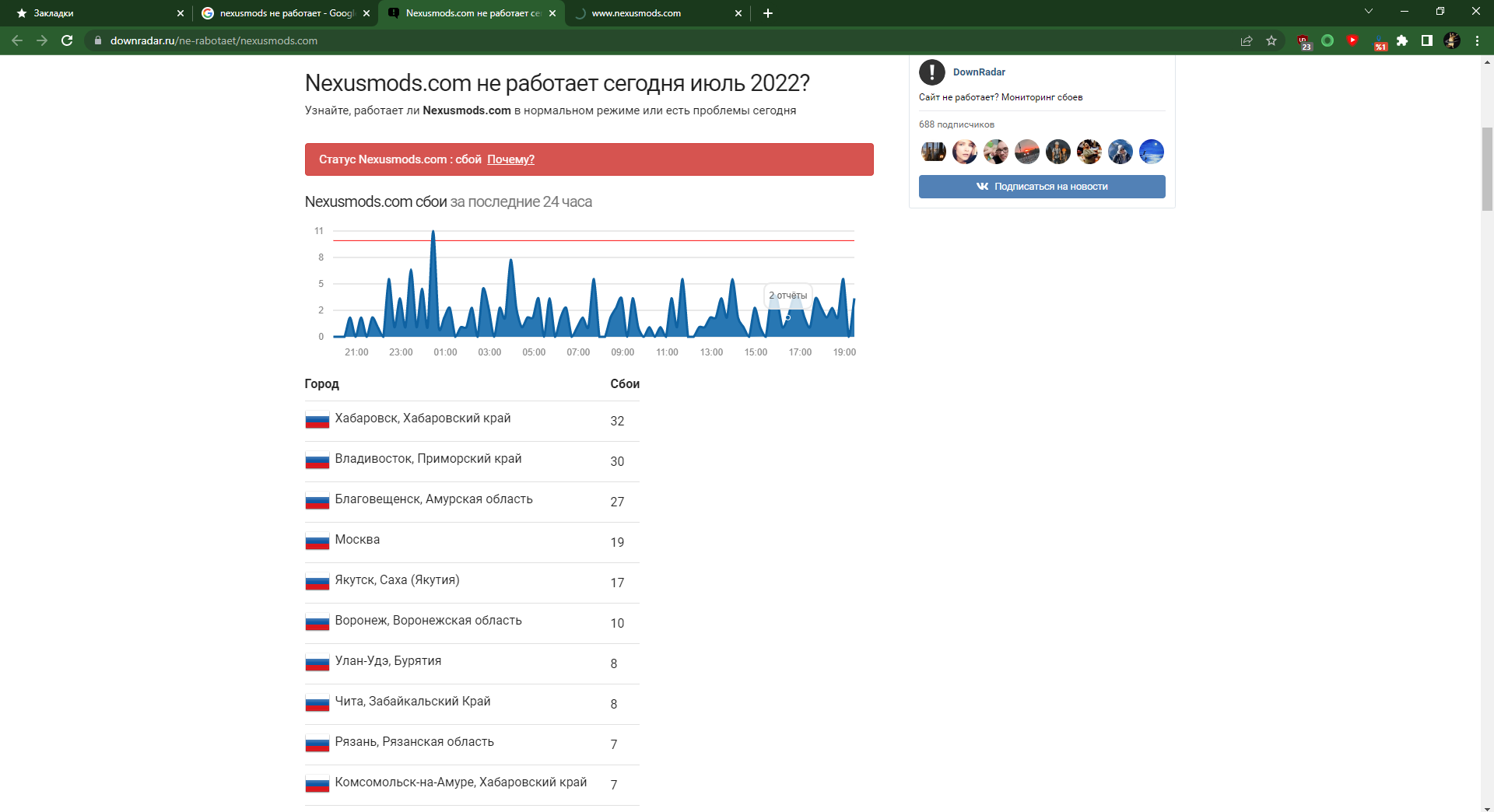Open the Extensions puzzle menu
This screenshot has width=1494, height=812.
coord(1402,40)
